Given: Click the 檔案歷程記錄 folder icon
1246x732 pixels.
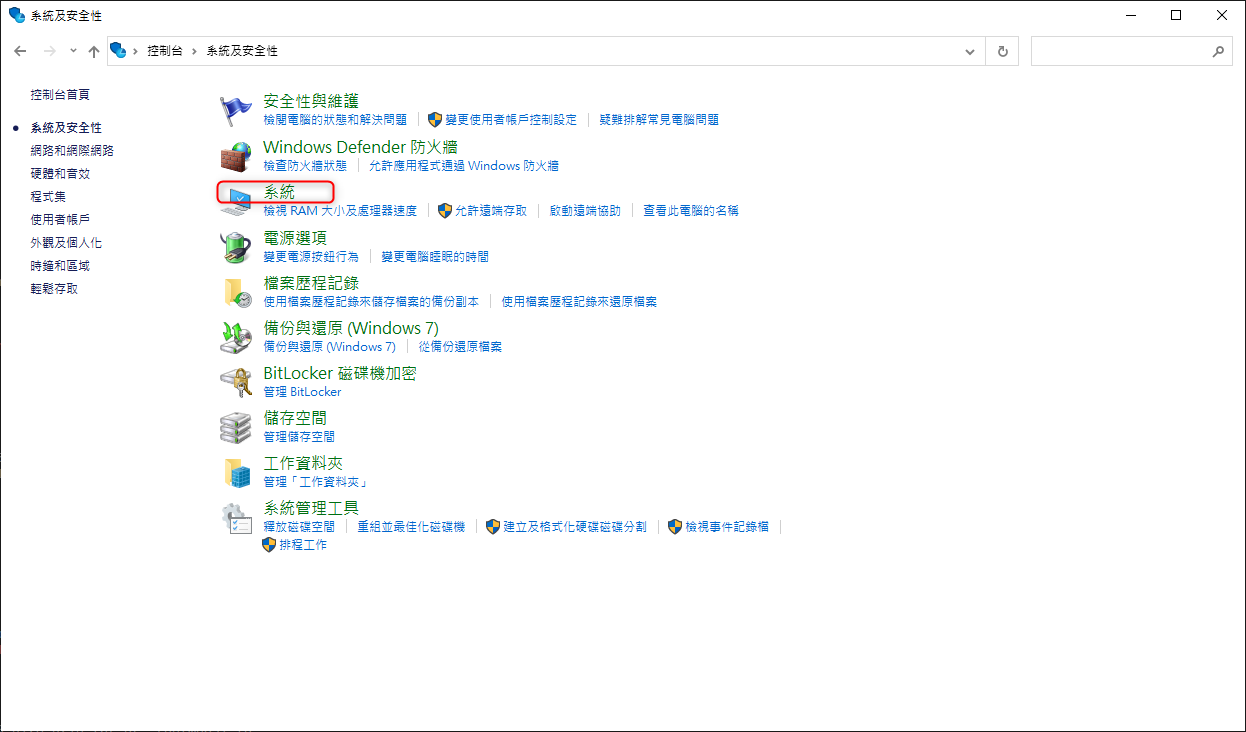Looking at the screenshot, I should click(236, 291).
